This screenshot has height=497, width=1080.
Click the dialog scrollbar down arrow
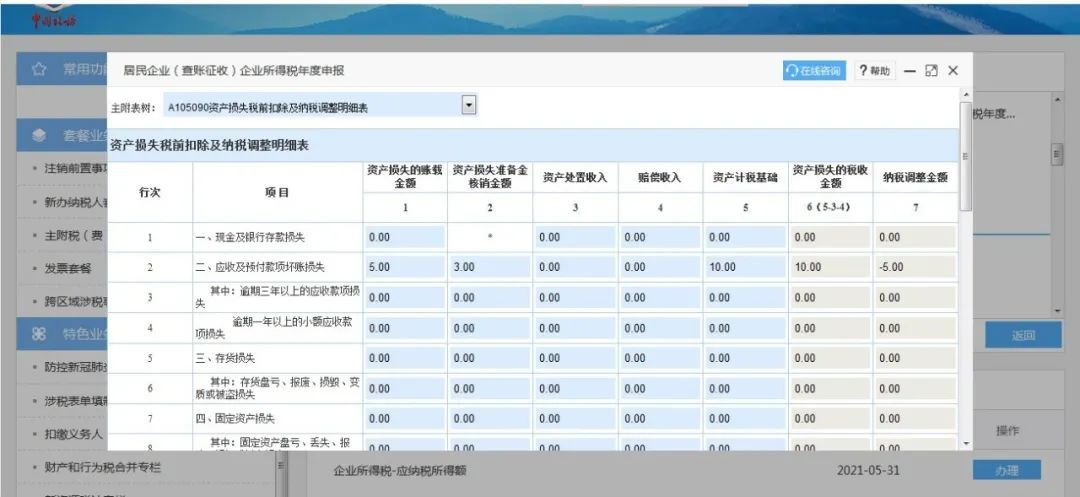pyautogui.click(x=966, y=444)
